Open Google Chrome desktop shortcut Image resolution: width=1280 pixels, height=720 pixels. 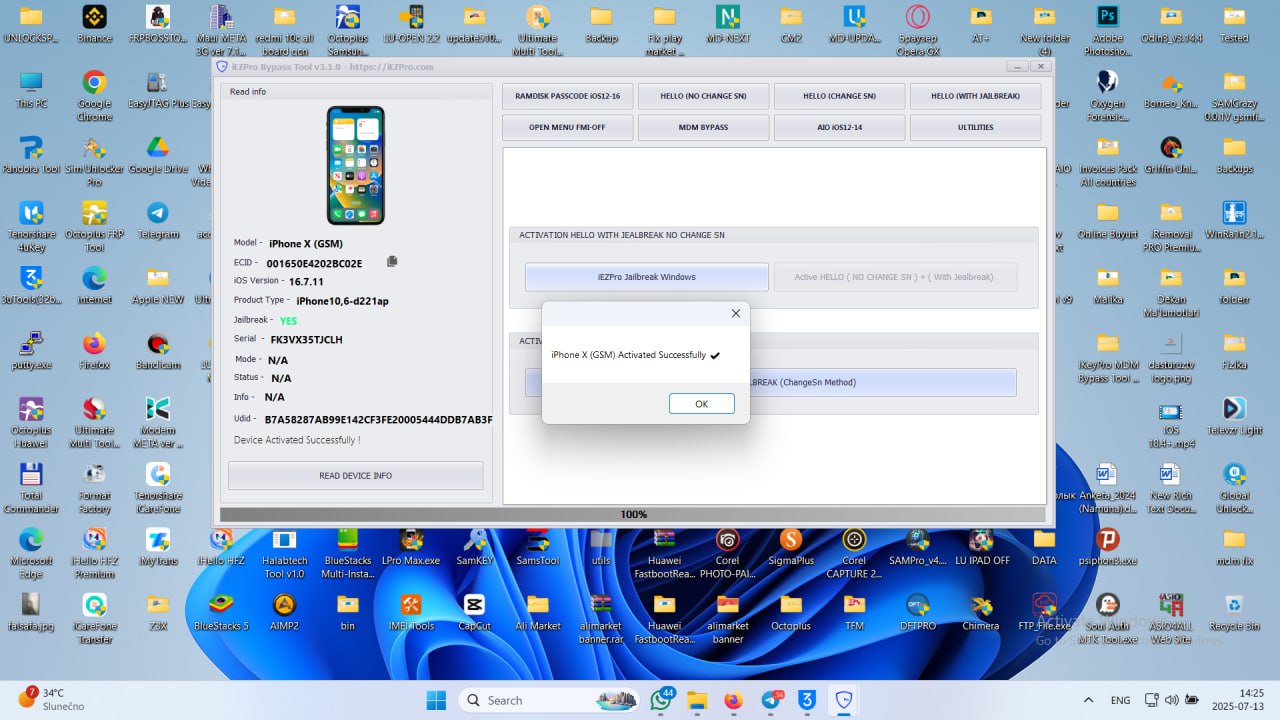click(x=95, y=95)
